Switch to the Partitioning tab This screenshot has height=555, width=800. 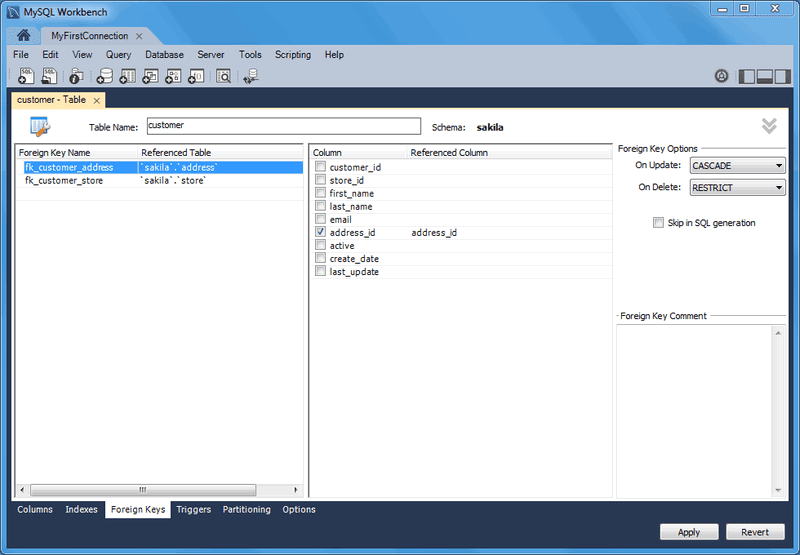[246, 509]
